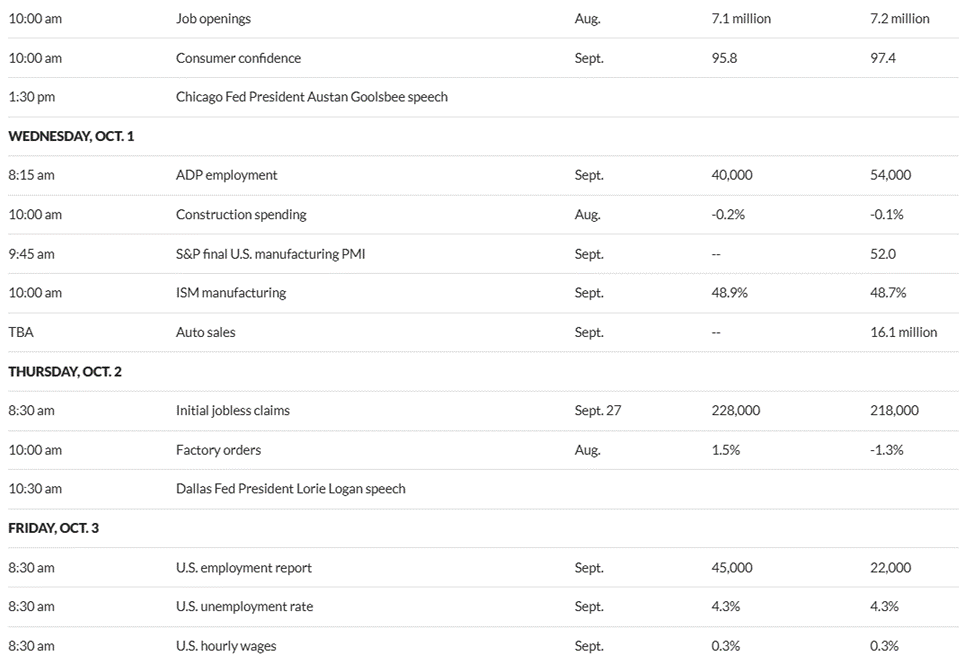The height and width of the screenshot is (662, 963).
Task: Click the Sept. 27 period cell
Action: pyautogui.click(x=598, y=410)
